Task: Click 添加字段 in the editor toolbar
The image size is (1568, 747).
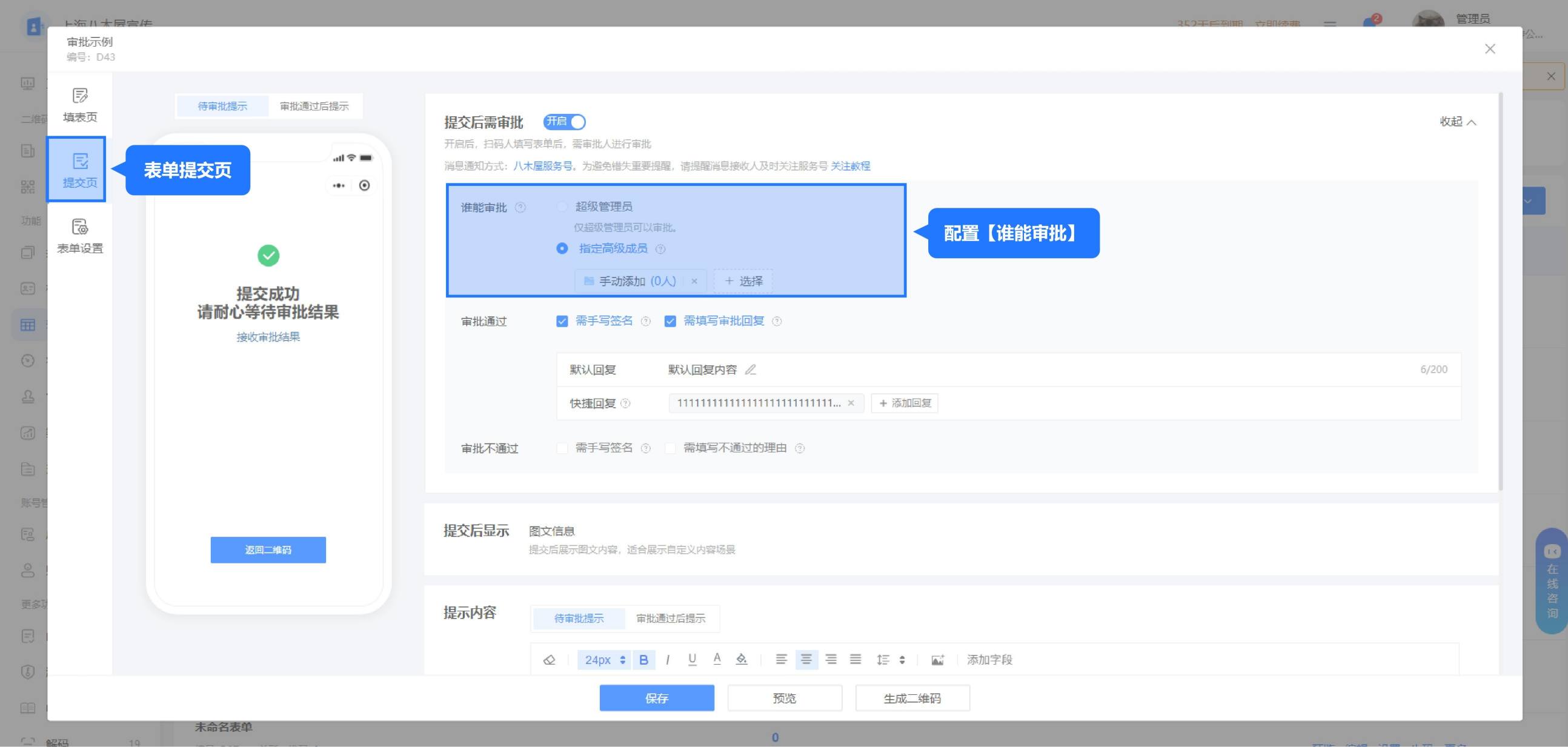Action: [990, 660]
